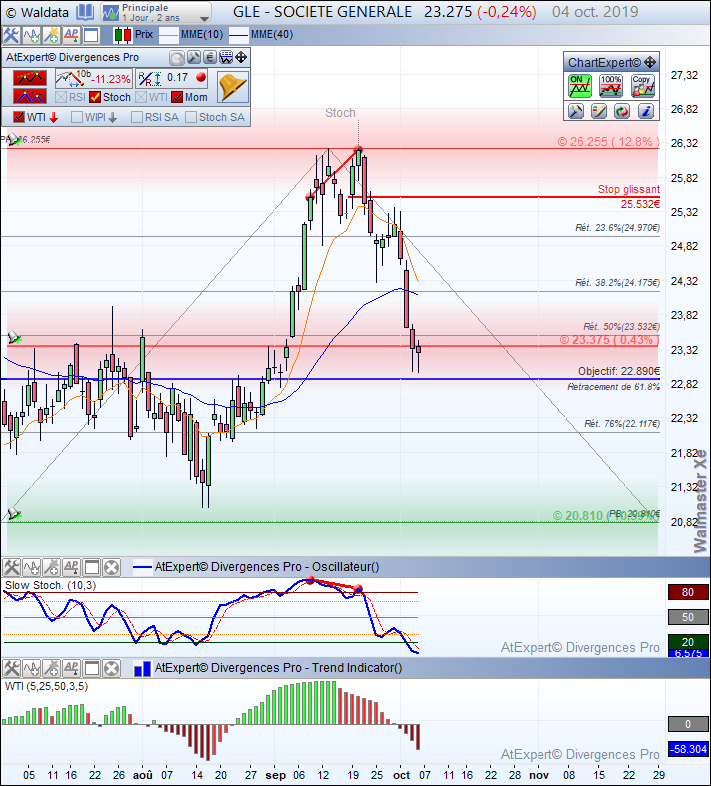Close the Oscillateur pane

[111, 567]
